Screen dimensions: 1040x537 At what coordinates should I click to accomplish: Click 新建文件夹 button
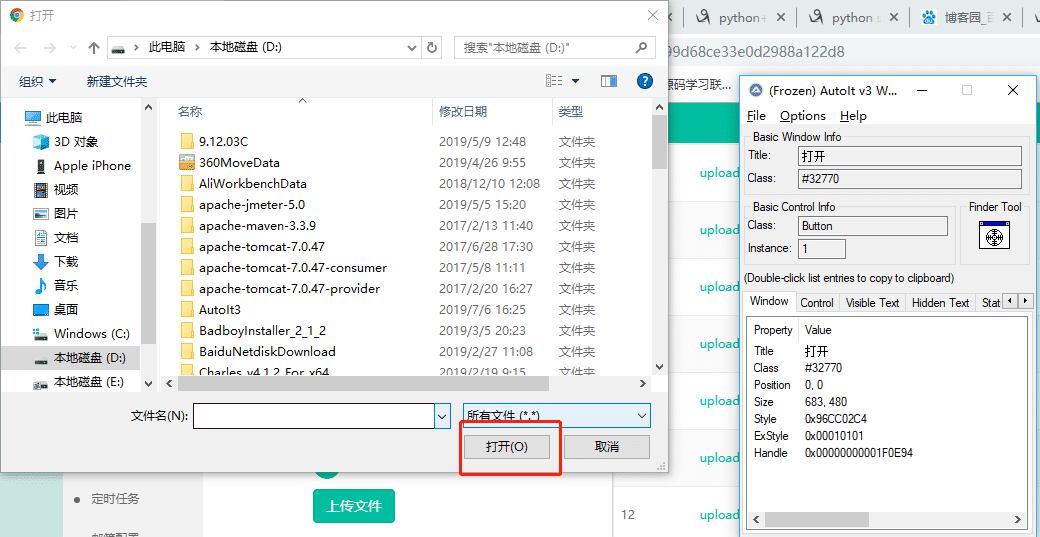coord(117,82)
